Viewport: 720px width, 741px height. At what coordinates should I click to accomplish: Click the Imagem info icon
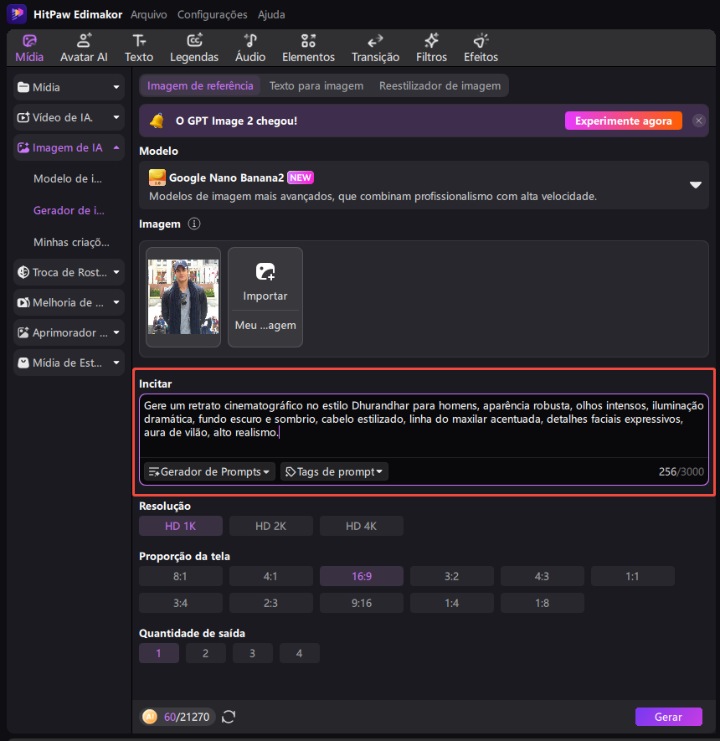point(194,224)
